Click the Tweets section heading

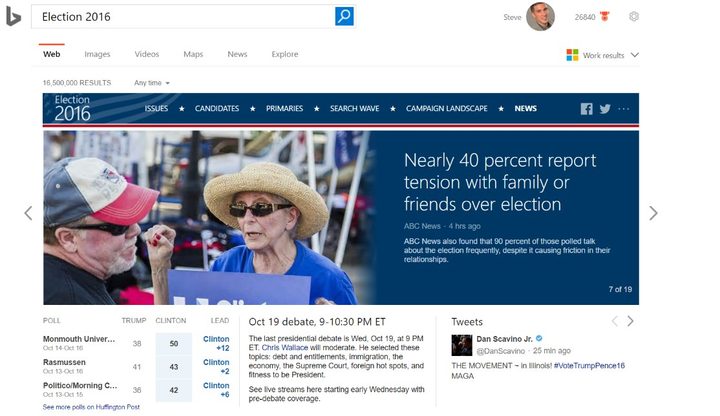pyautogui.click(x=467, y=322)
